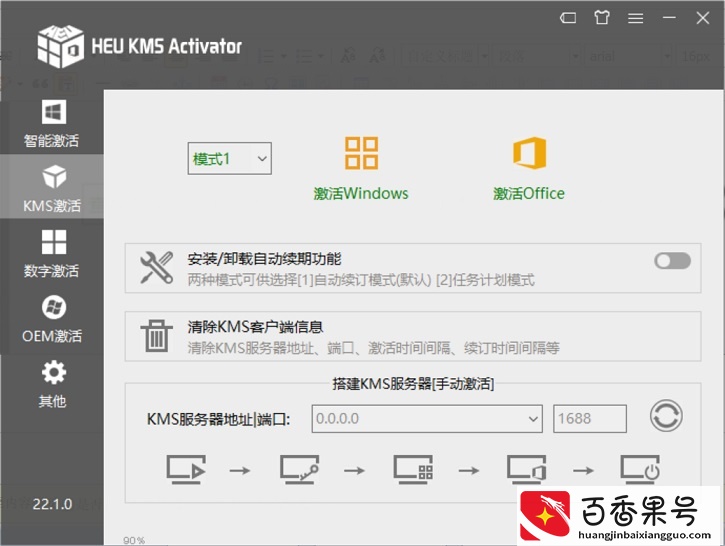Screen dimensions: 725x546
Task: Click the auto-renewal description 两种模式可供选择 text
Action: [361, 280]
